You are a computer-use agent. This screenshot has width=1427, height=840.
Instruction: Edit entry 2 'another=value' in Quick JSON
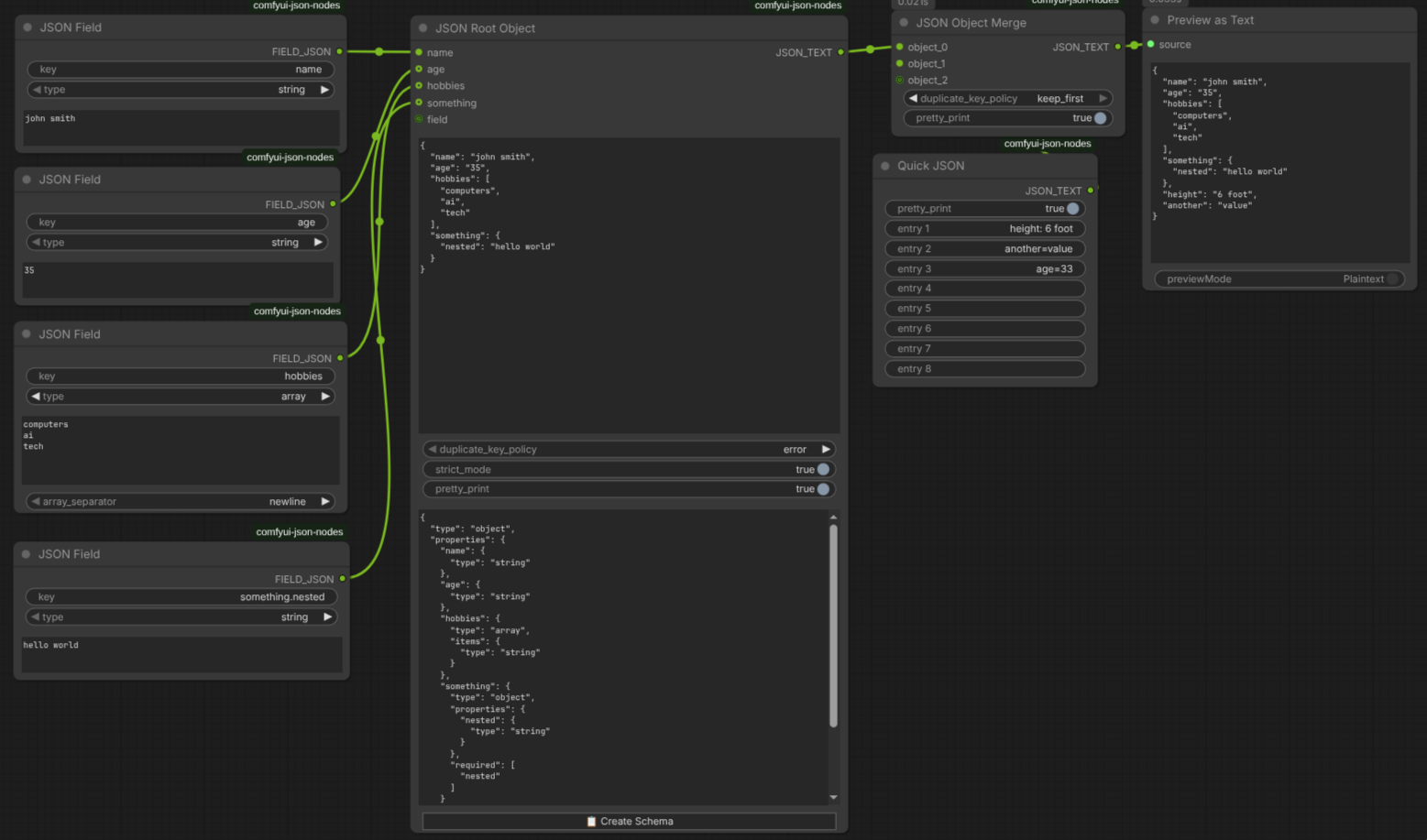click(x=985, y=249)
